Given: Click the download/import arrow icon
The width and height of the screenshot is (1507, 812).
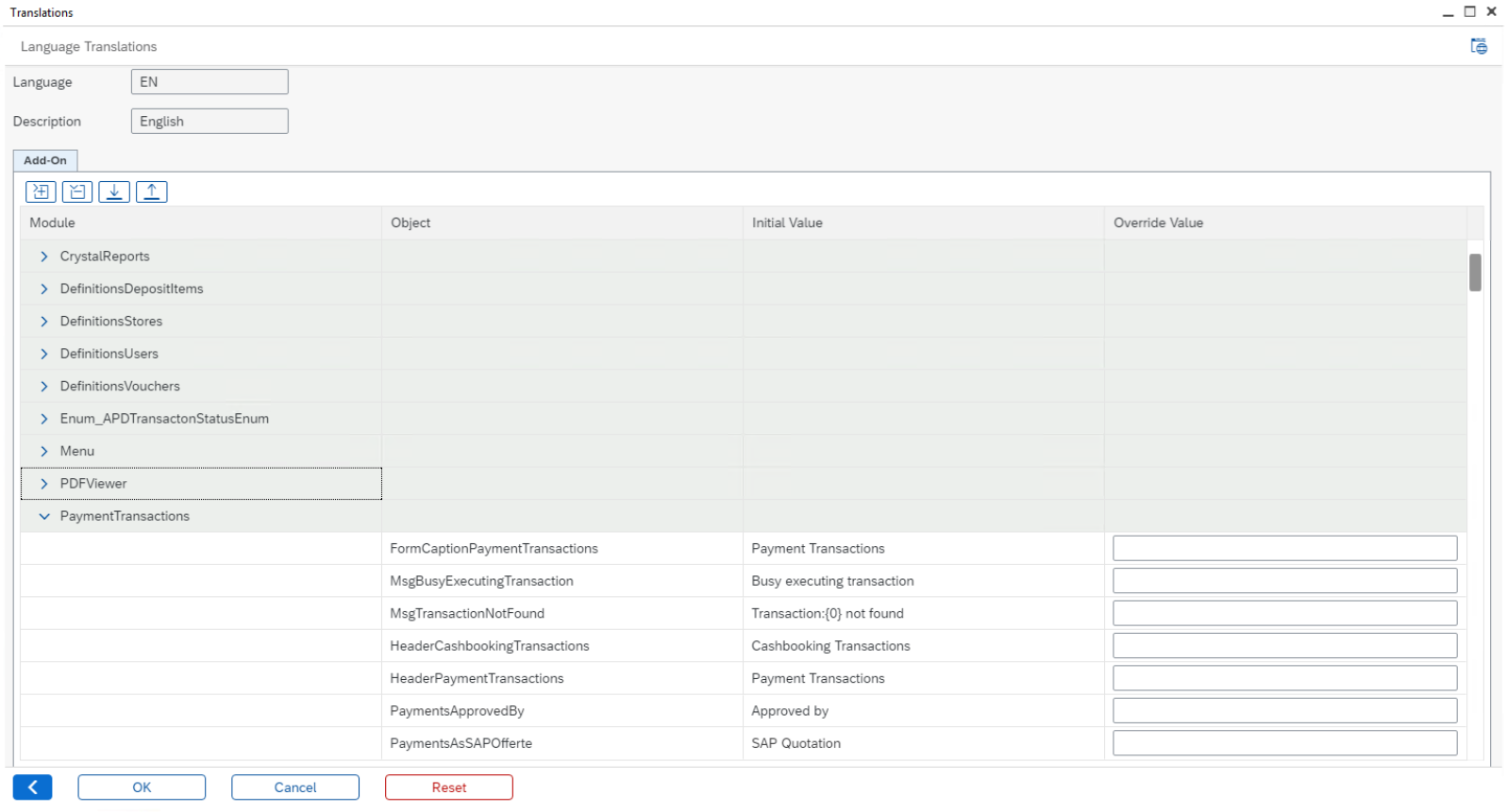Looking at the screenshot, I should 114,192.
